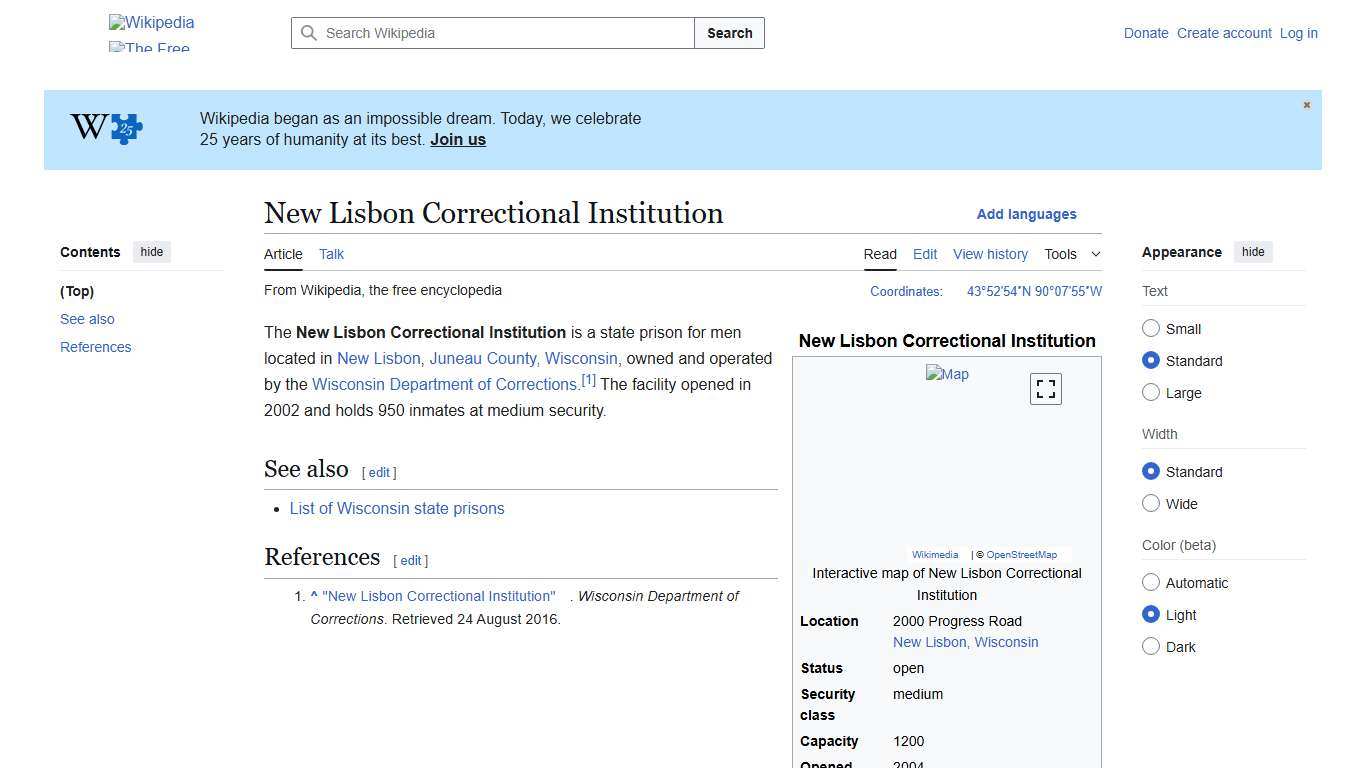Open the coordinates link

click(1034, 291)
